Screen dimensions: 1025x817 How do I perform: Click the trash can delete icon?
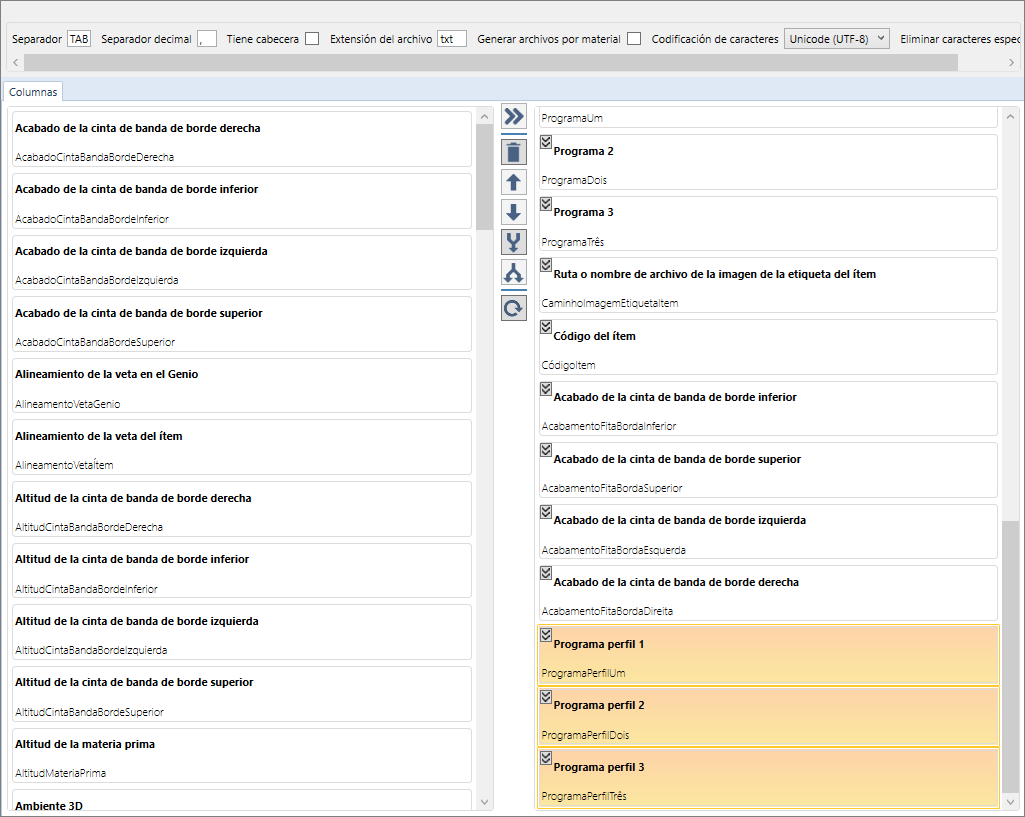514,152
